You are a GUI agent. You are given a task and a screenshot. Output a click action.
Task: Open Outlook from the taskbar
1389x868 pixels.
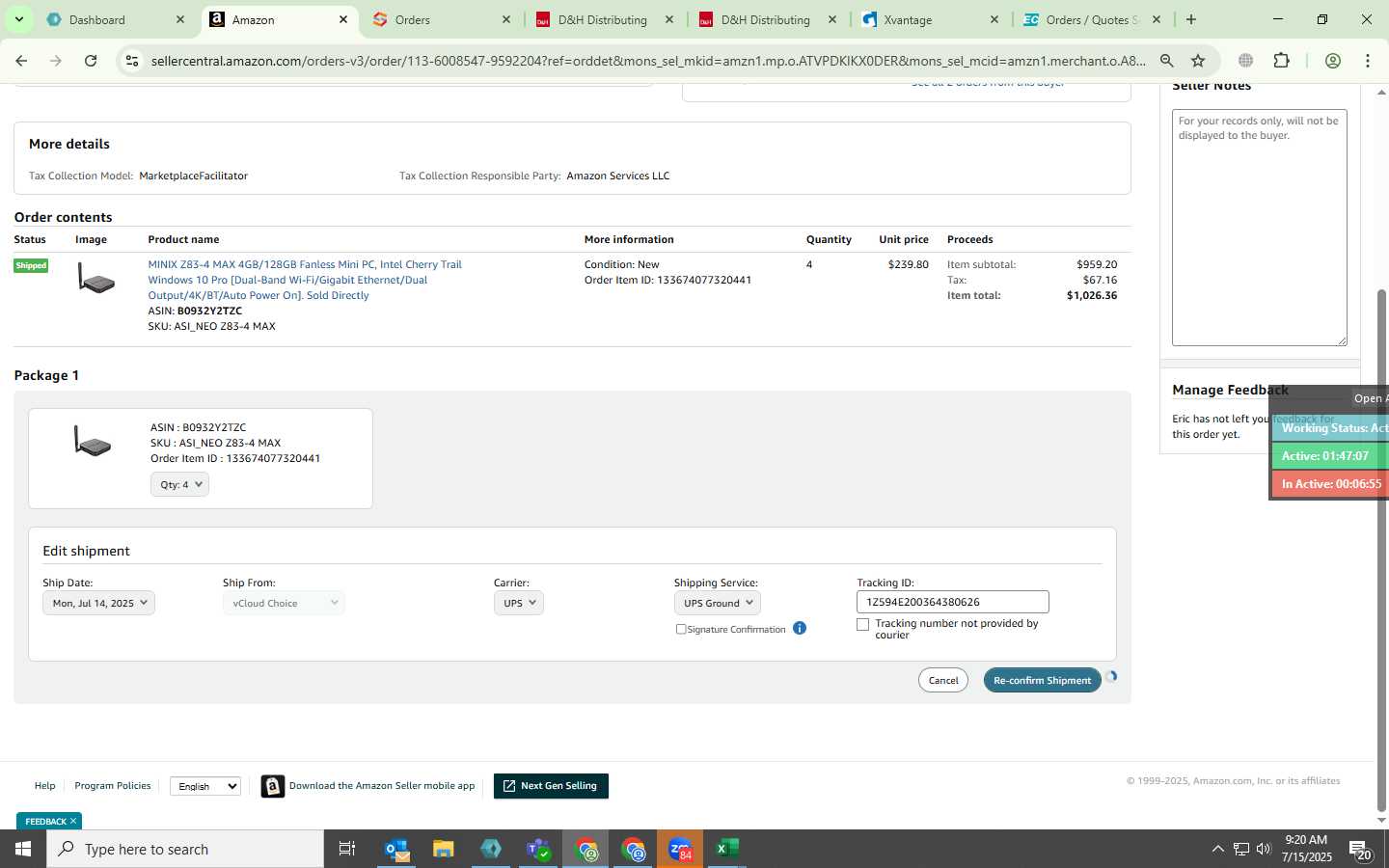tap(397, 849)
